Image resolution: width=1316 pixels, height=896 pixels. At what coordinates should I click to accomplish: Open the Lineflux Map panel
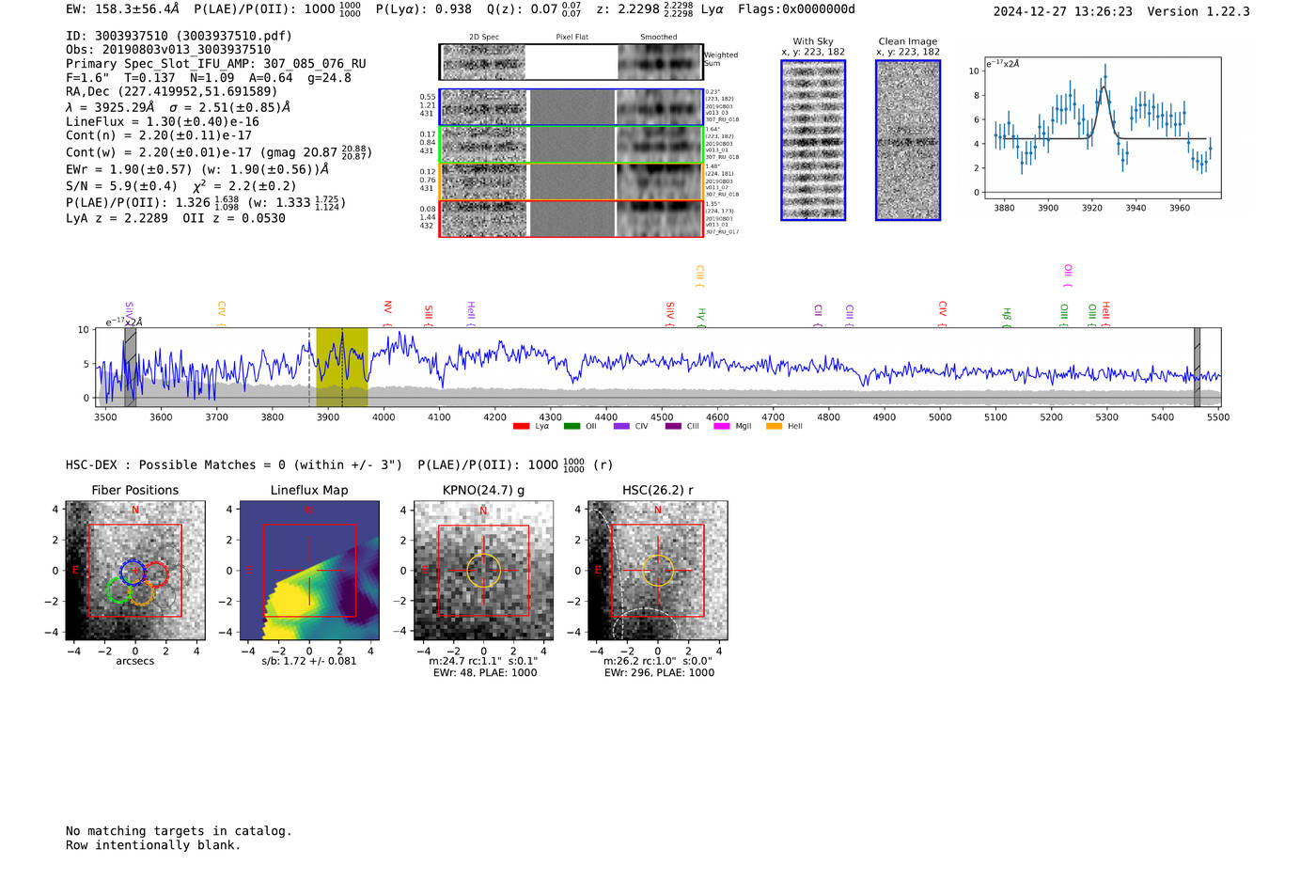[x=309, y=571]
